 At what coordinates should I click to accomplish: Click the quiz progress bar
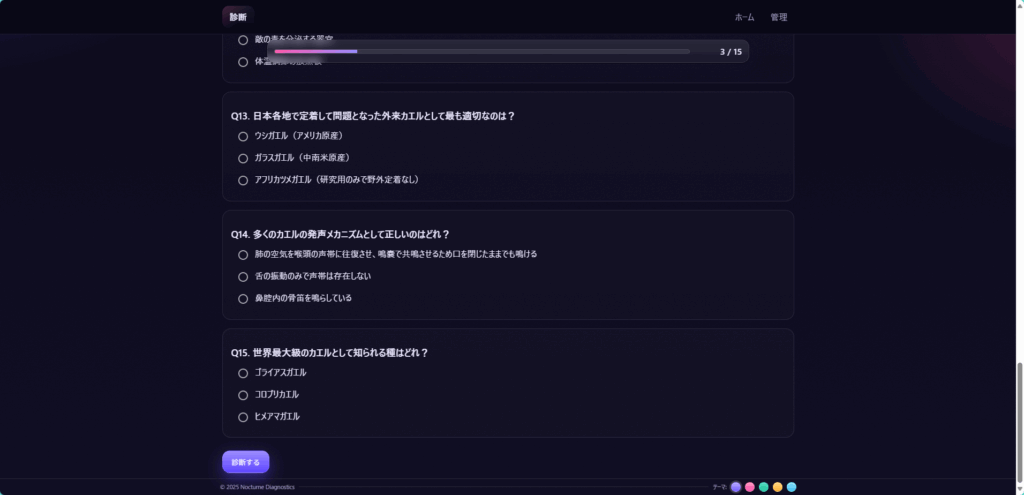pos(482,52)
